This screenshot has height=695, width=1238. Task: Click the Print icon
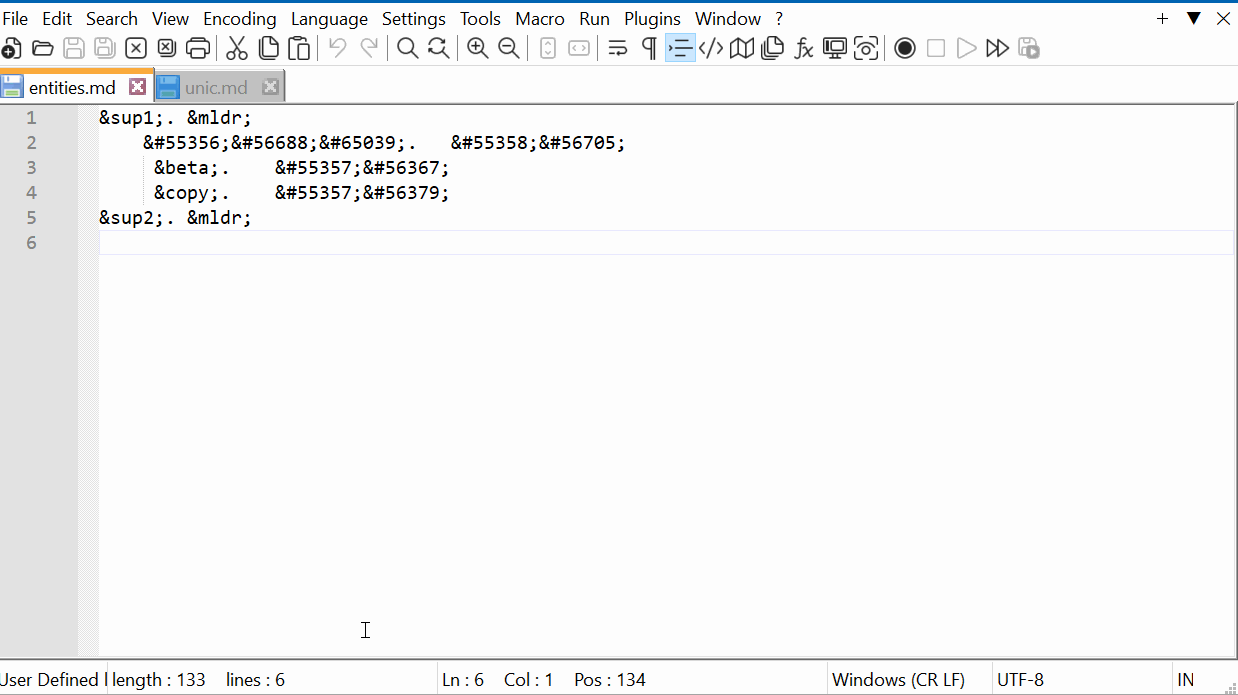click(x=198, y=48)
